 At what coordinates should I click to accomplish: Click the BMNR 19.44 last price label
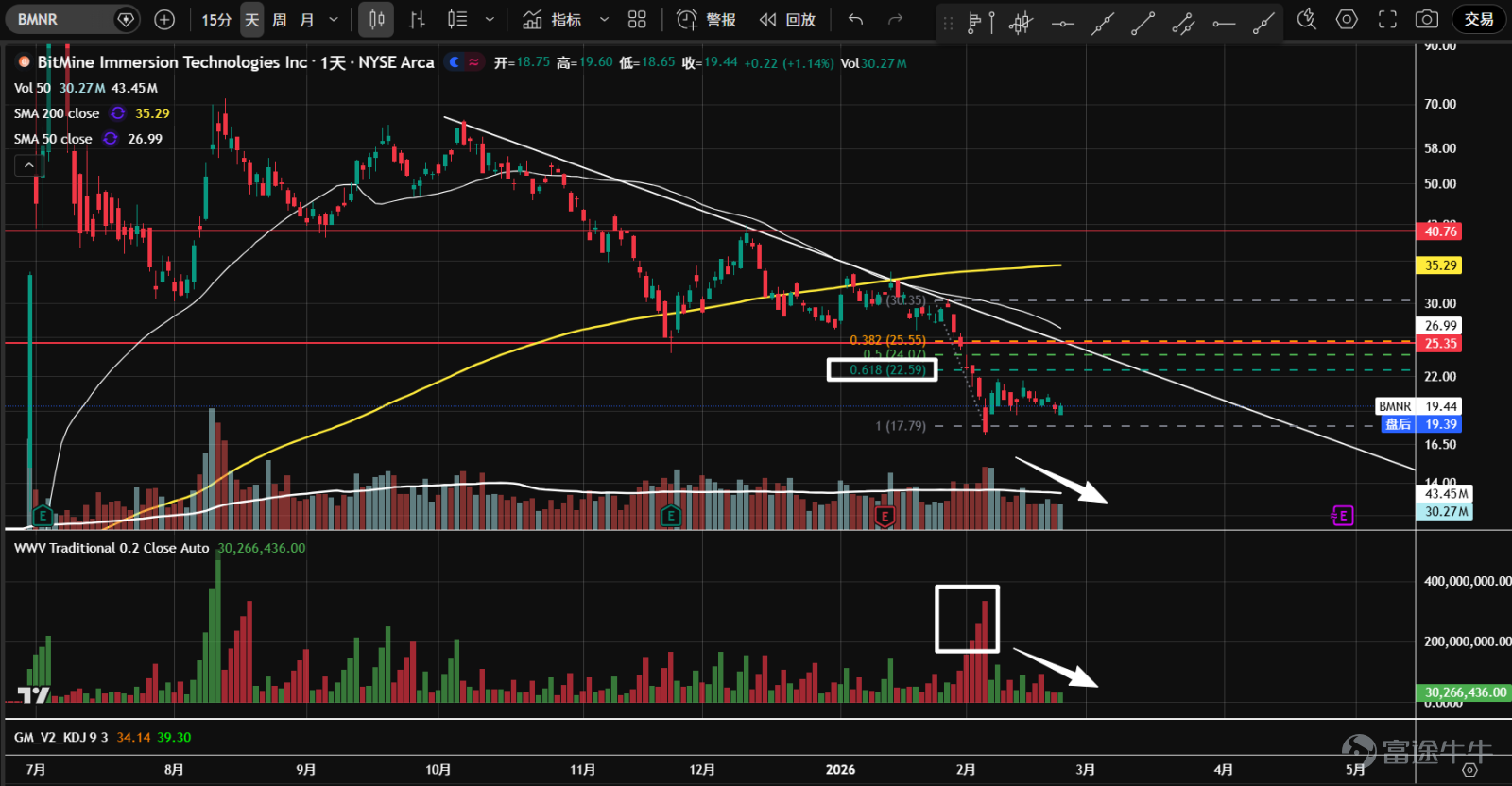[1419, 406]
